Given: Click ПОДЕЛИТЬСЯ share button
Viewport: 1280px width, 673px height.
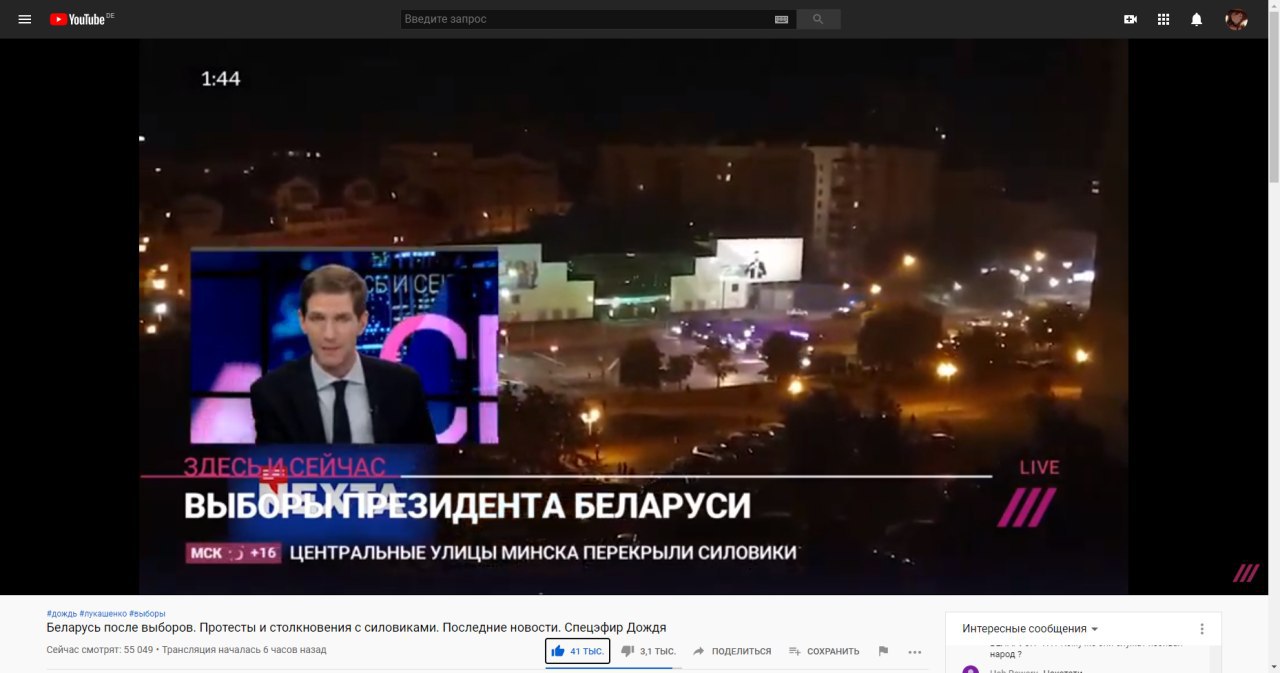Looking at the screenshot, I should (732, 651).
